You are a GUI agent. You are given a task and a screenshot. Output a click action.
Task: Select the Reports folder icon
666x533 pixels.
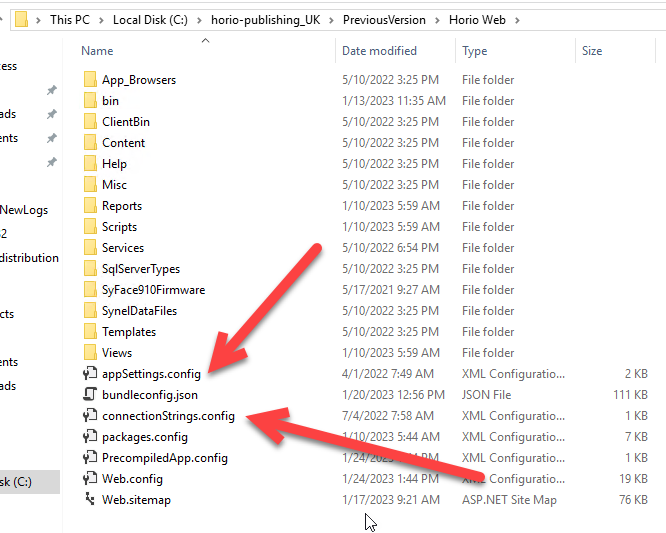click(90, 206)
